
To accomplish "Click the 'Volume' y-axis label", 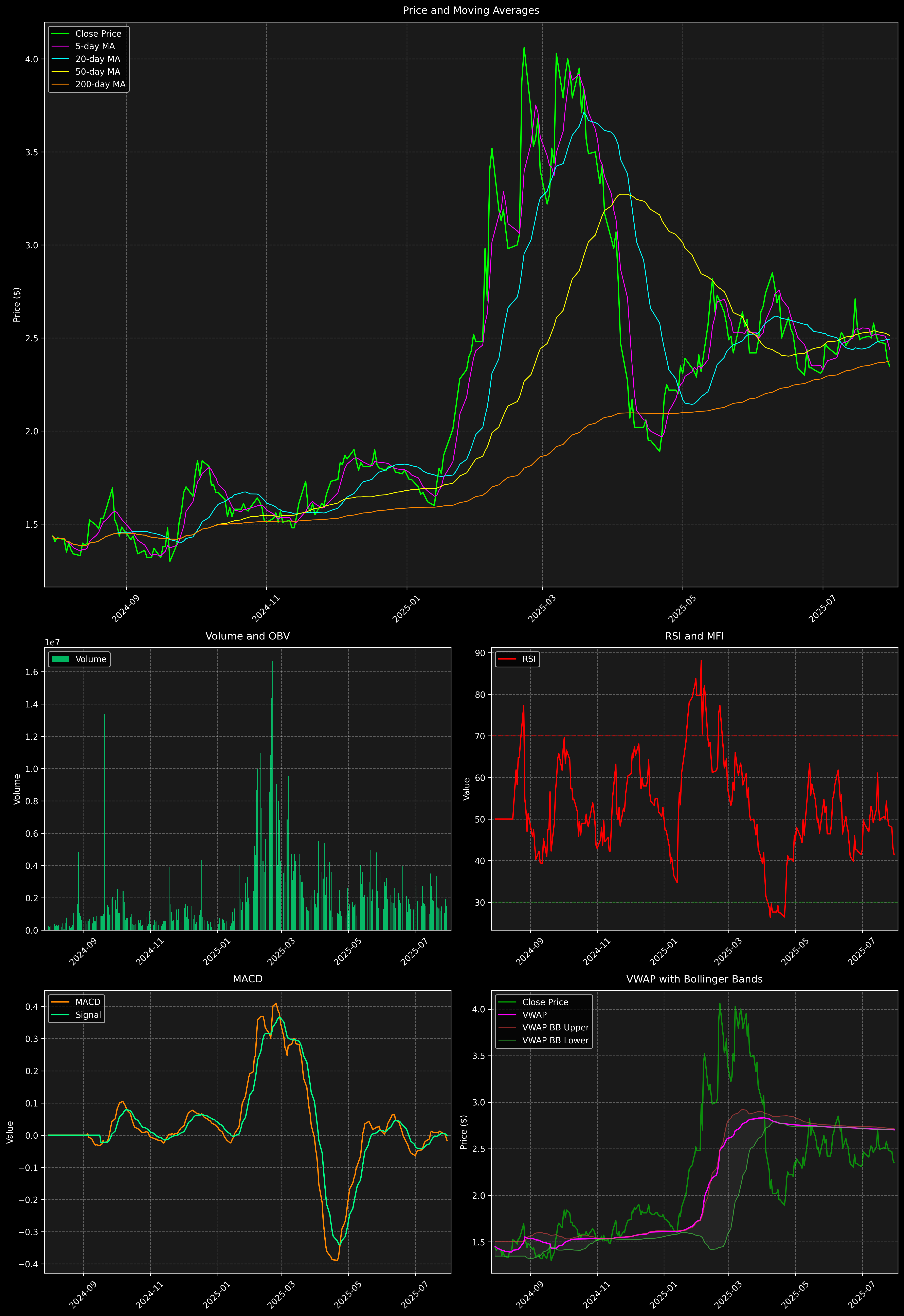I will click(x=17, y=789).
